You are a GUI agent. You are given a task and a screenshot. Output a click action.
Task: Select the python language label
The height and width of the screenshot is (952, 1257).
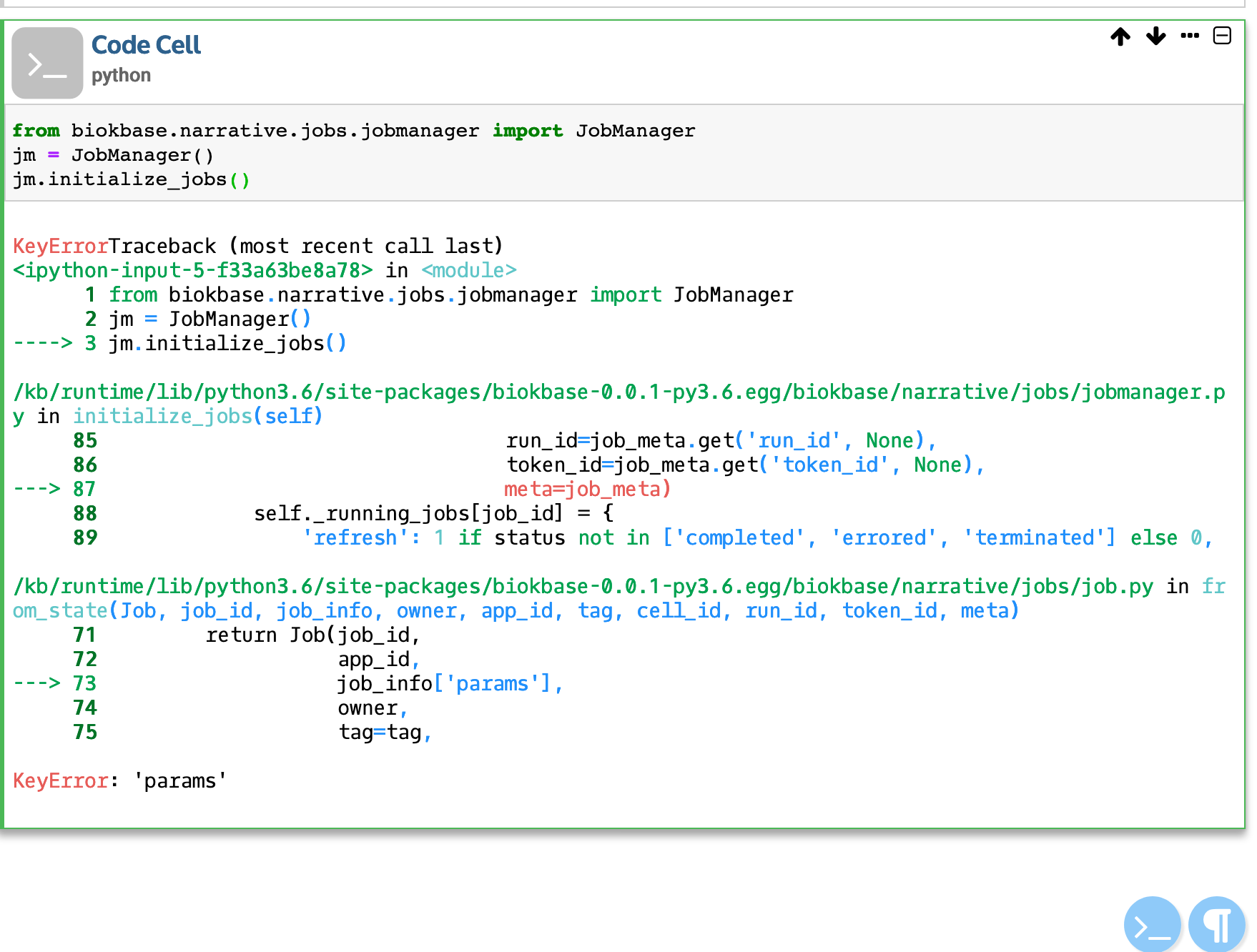click(x=122, y=75)
